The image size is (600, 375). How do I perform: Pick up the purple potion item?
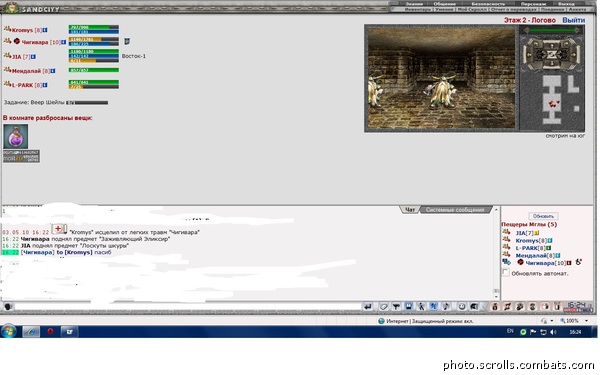16,136
